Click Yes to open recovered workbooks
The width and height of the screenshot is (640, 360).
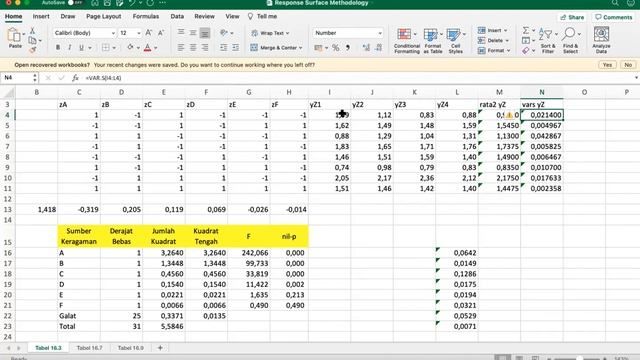point(607,65)
